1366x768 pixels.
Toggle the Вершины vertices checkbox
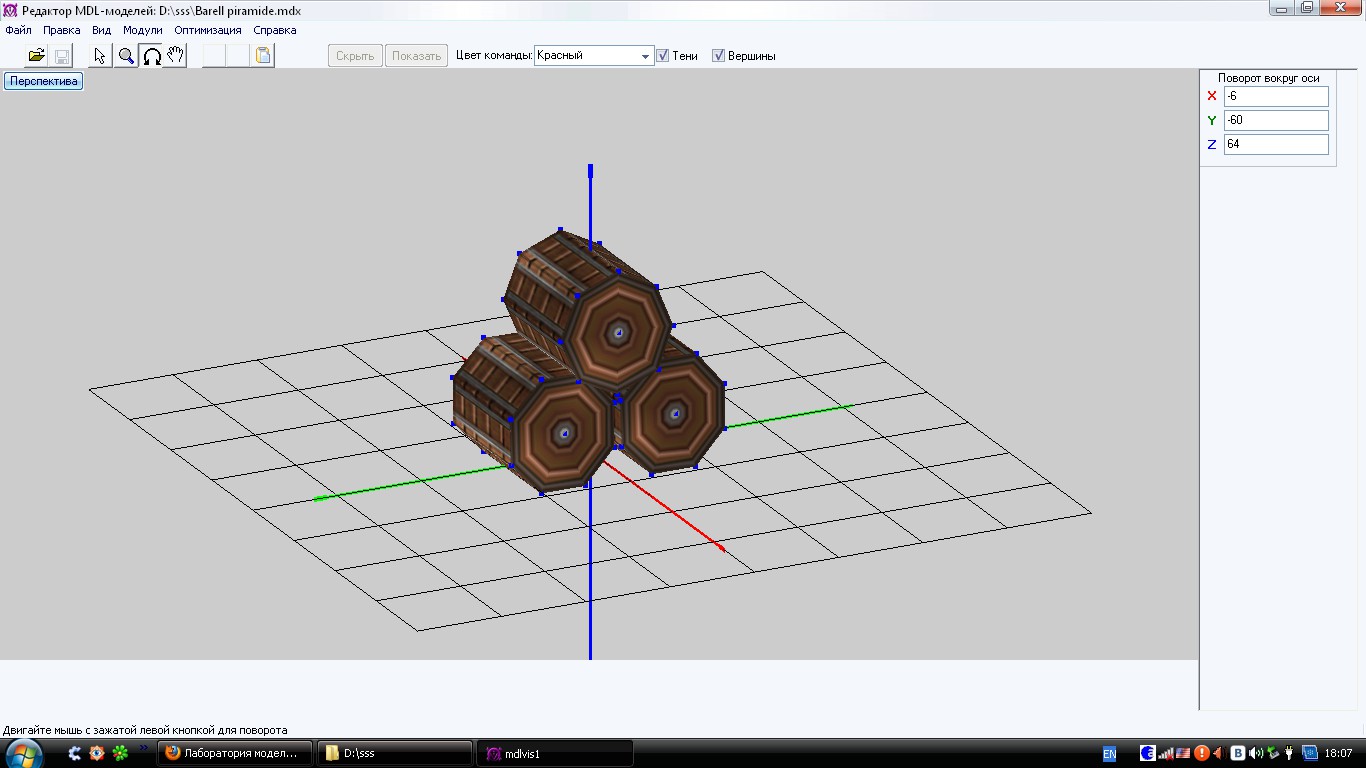click(718, 56)
